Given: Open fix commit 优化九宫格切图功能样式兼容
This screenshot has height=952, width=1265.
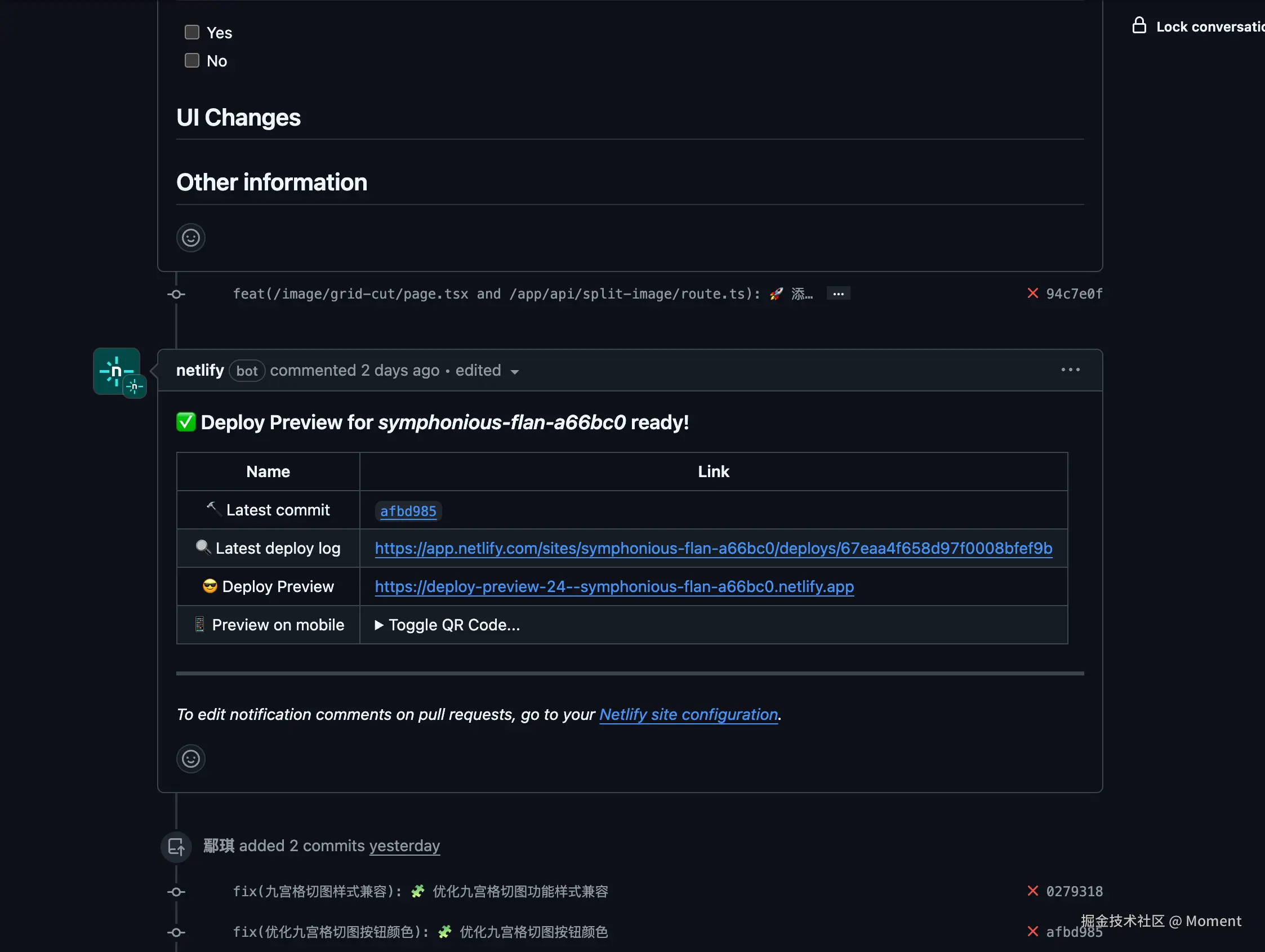Looking at the screenshot, I should 519,891.
